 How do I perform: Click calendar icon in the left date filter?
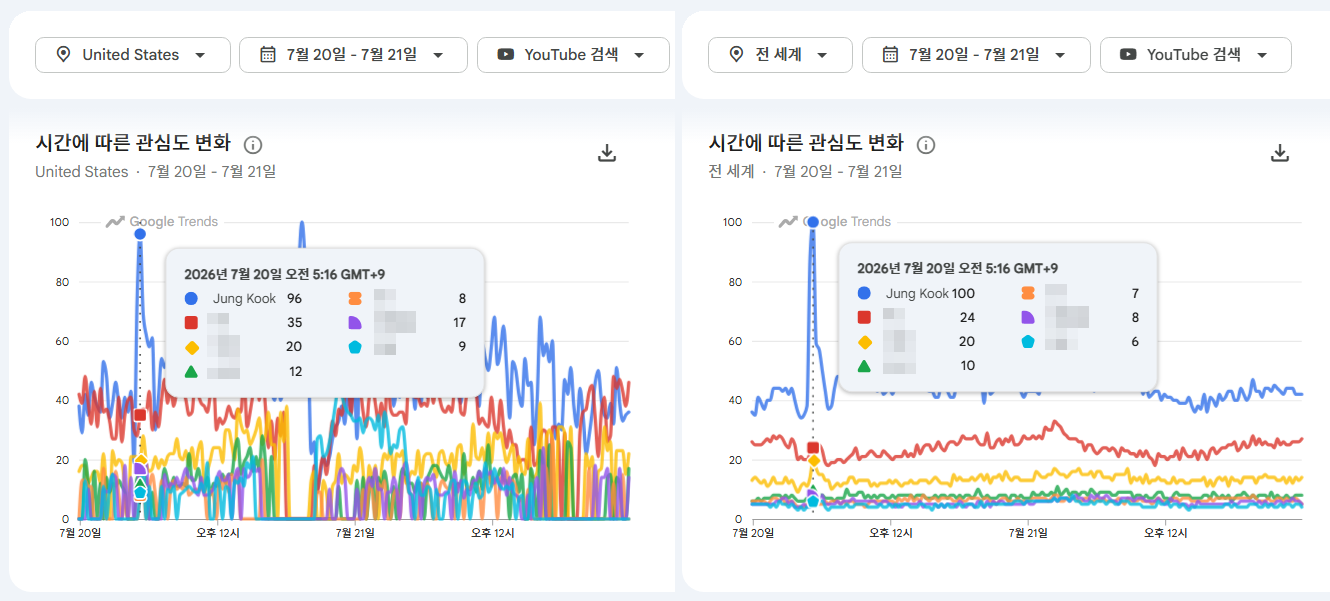[x=267, y=55]
